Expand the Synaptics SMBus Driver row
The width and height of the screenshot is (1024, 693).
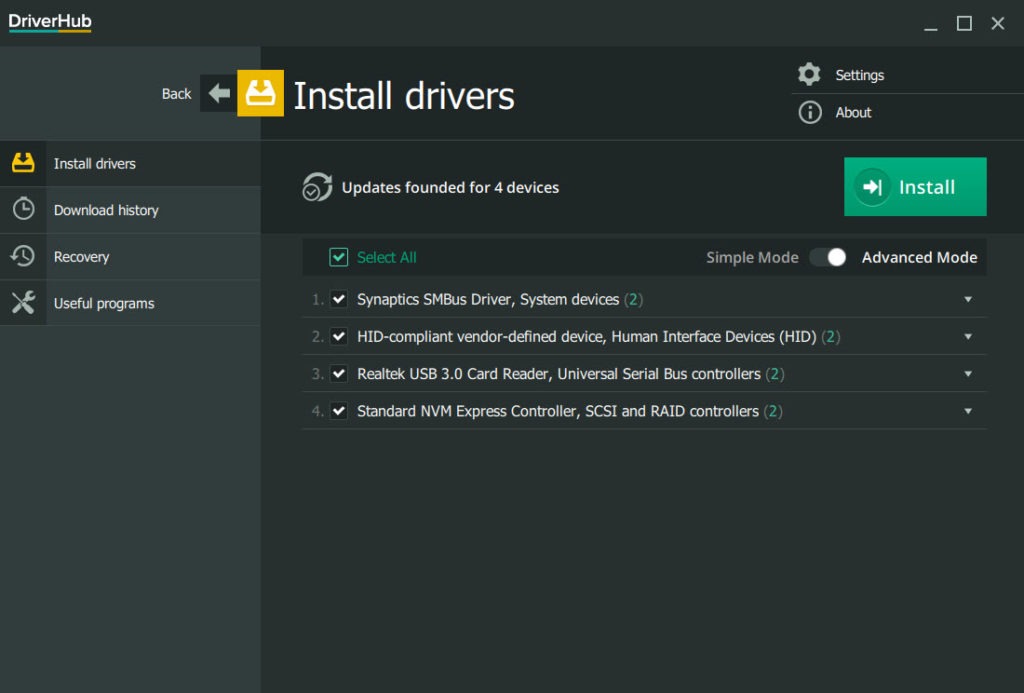pos(968,299)
